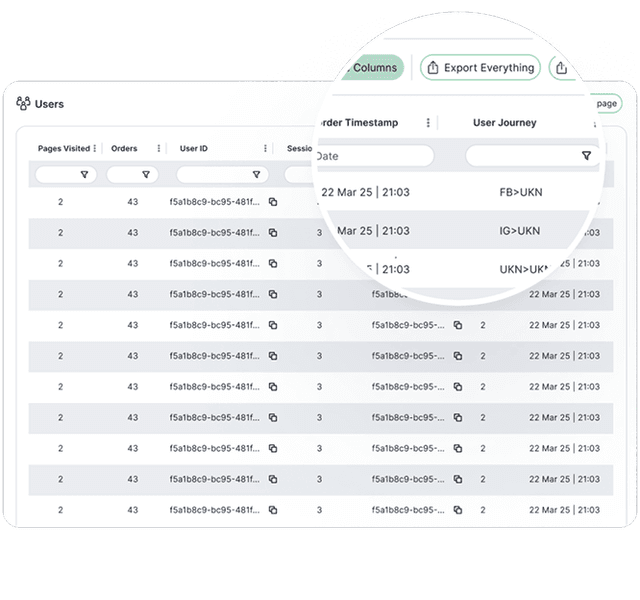Open filter for User ID column

256,175
